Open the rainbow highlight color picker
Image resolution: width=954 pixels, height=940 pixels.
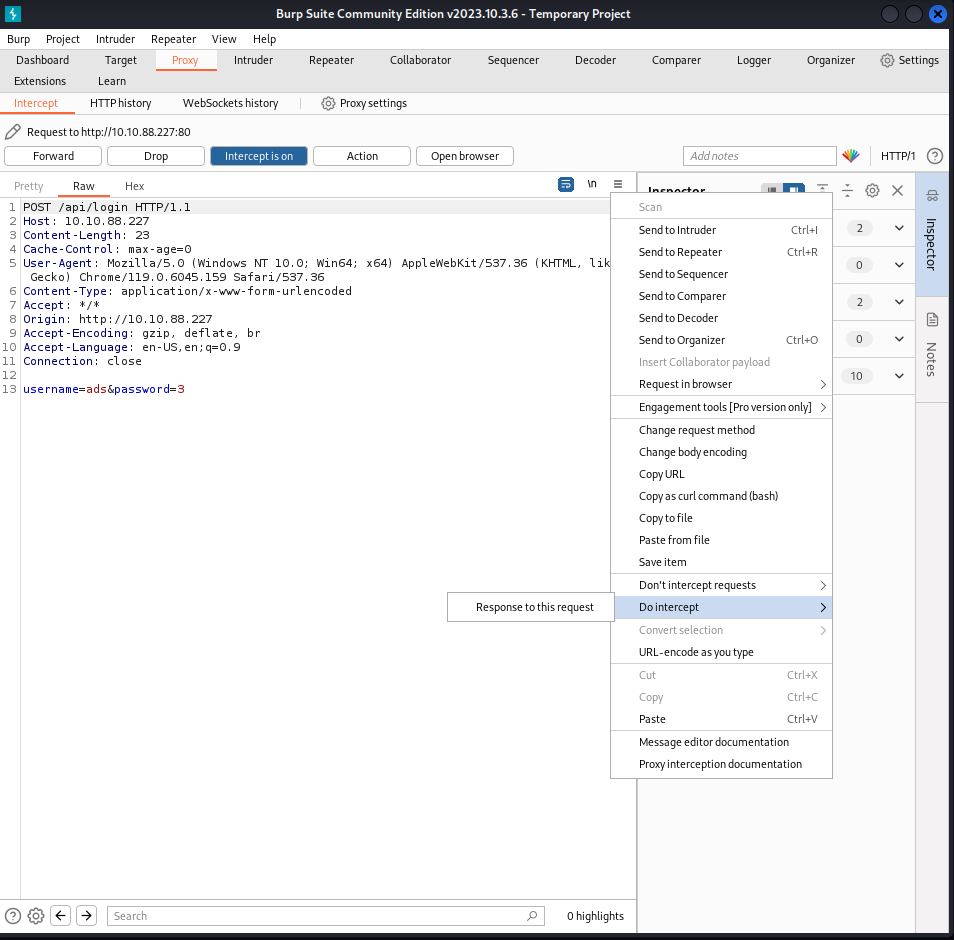click(x=851, y=156)
